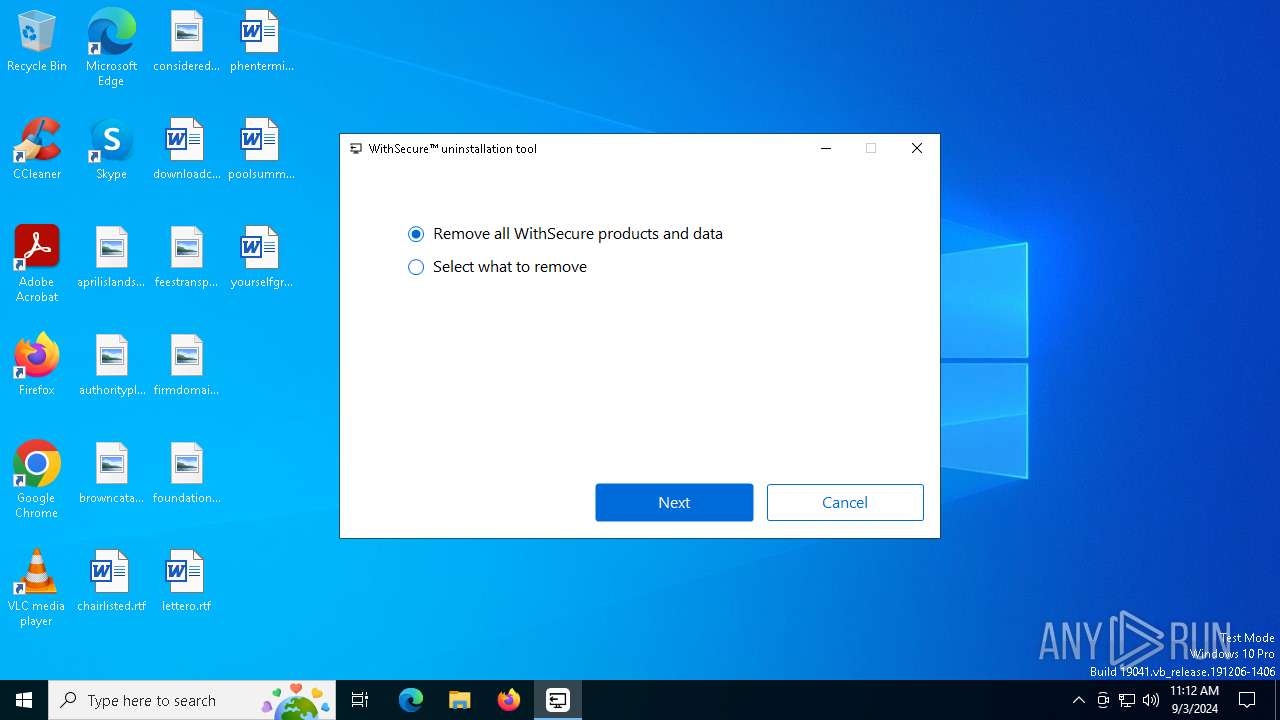
Task: Choose the Select what to remove option
Action: tap(497, 267)
